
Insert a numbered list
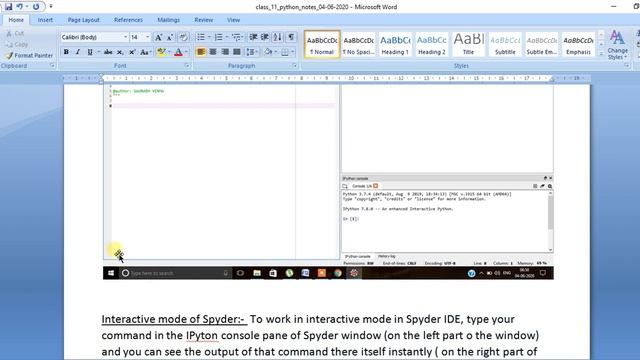tap(218, 37)
